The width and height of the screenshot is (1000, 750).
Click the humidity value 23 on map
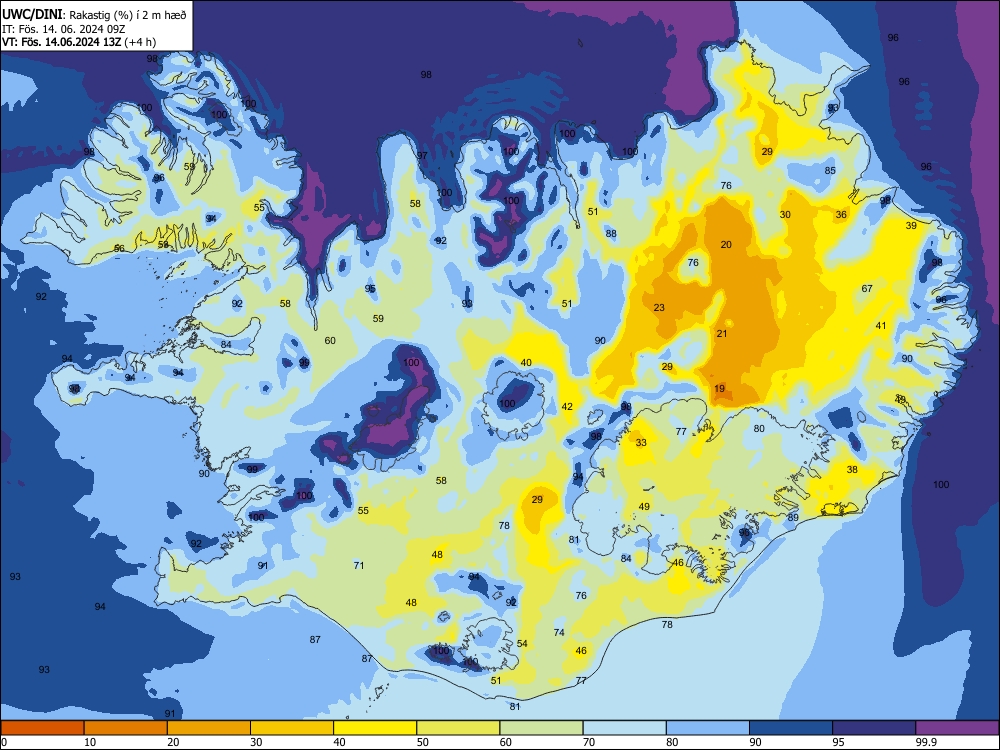tap(659, 307)
